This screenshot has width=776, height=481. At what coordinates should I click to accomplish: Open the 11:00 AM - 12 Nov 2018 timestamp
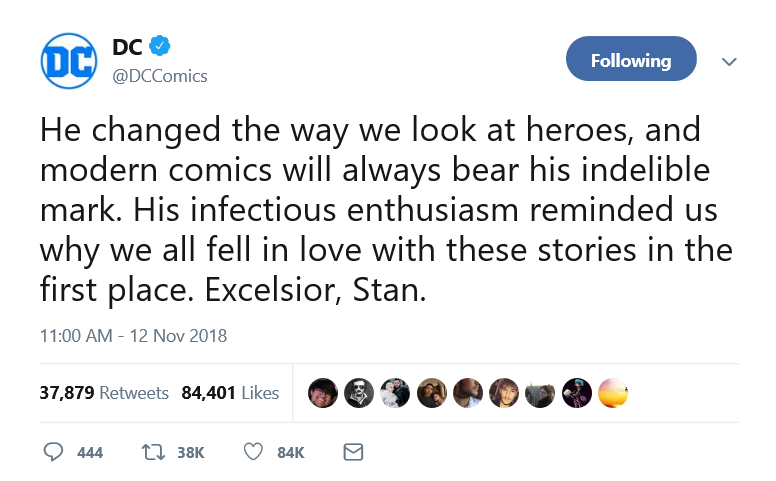(x=133, y=336)
